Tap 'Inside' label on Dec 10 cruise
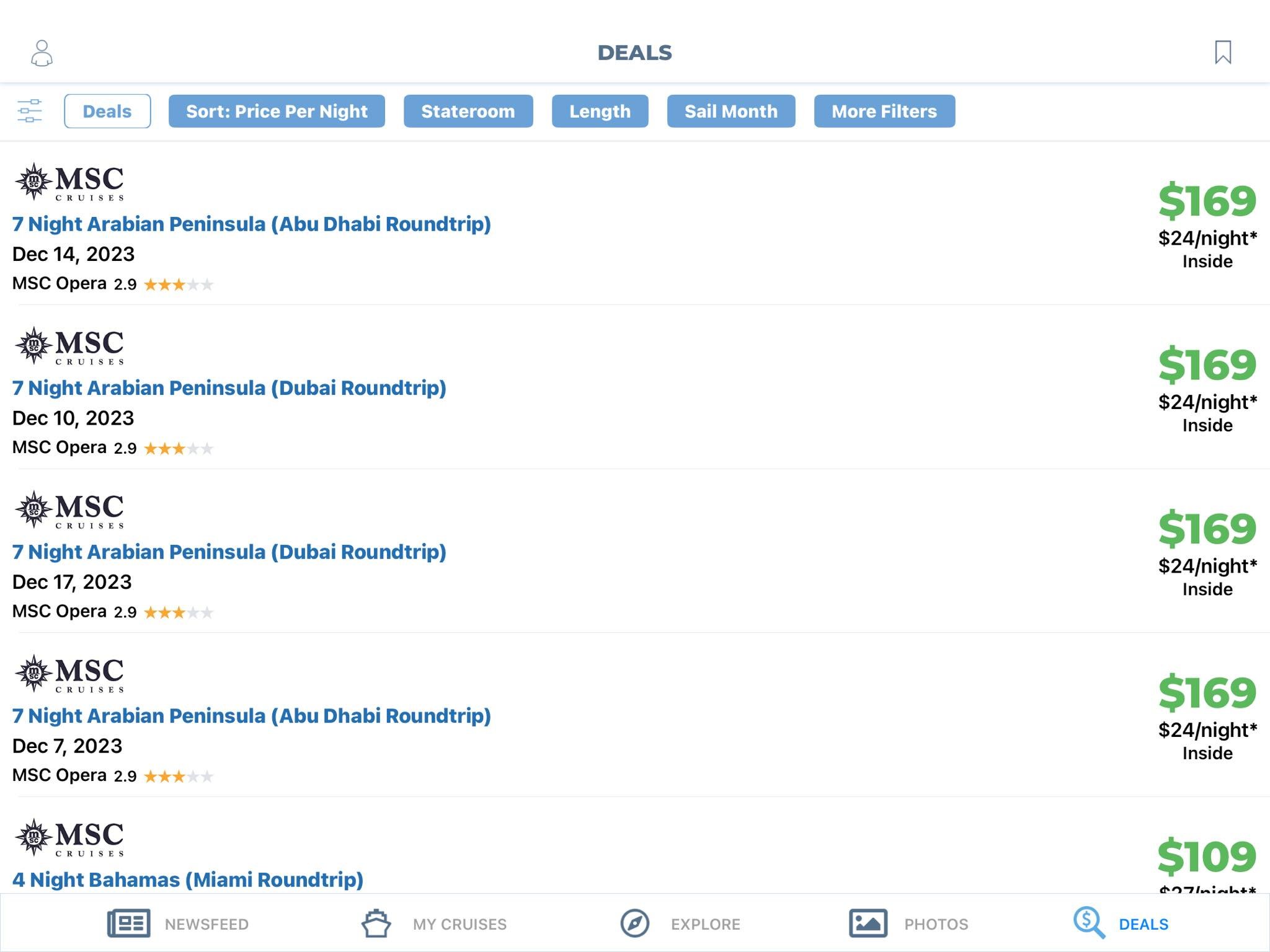Viewport: 1270px width, 952px height. coord(1207,425)
